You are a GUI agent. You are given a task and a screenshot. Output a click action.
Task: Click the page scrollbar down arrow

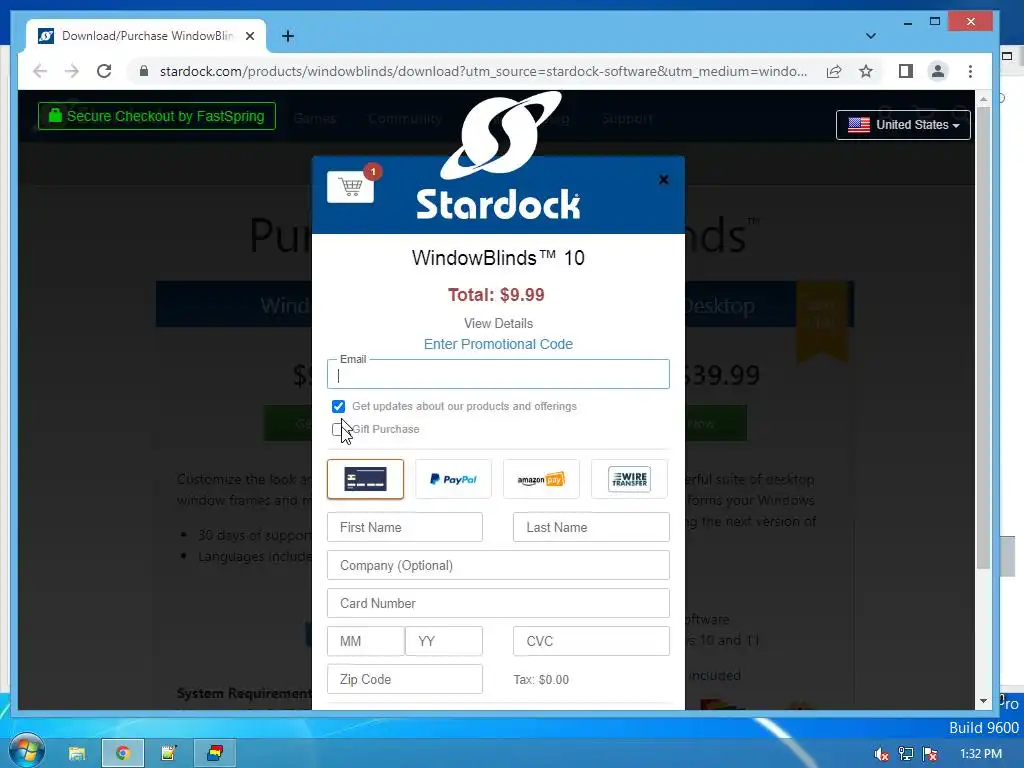click(984, 701)
